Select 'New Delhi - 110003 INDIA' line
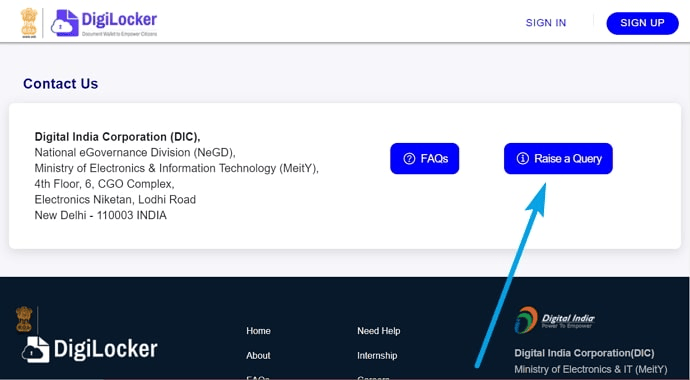The width and height of the screenshot is (690, 380). pyautogui.click(x=101, y=216)
